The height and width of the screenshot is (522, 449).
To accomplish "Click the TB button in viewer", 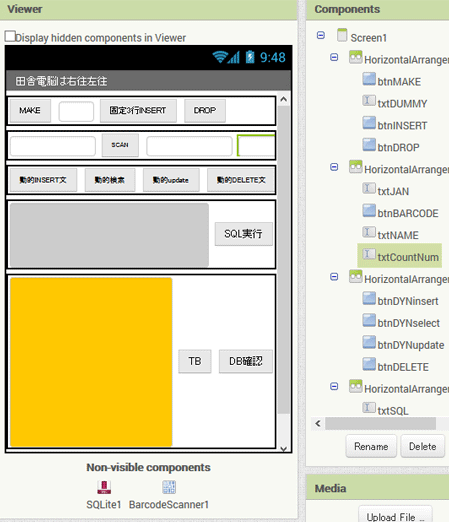I will pyautogui.click(x=195, y=361).
